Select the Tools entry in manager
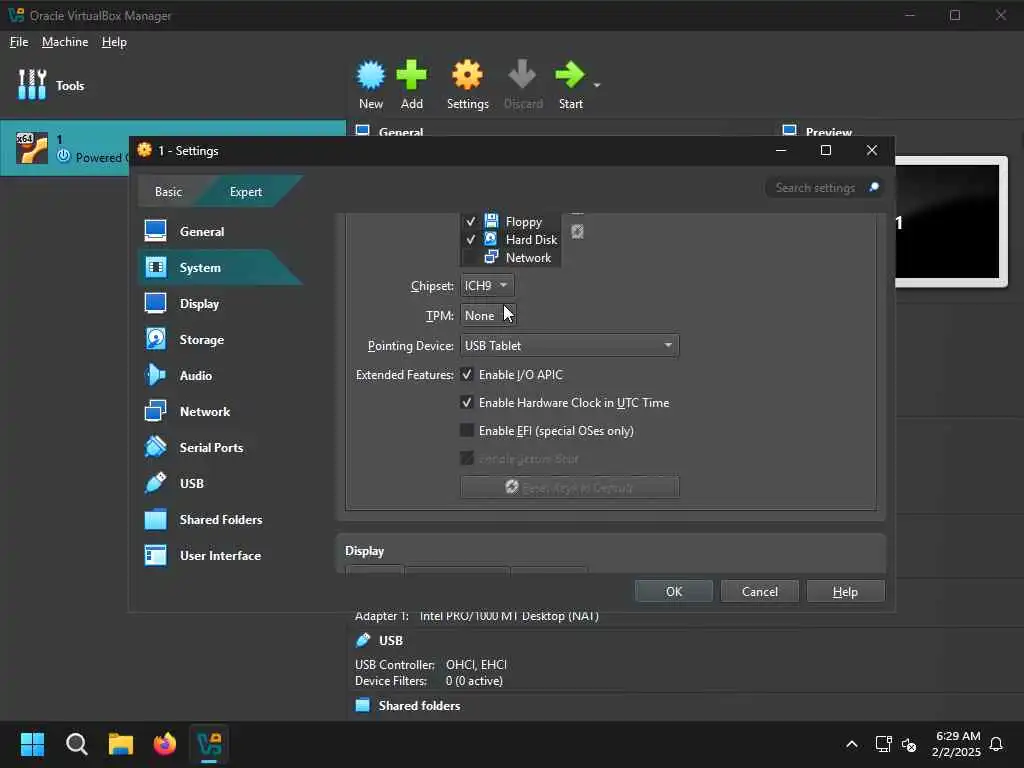Screen dimensions: 1024x768 (51, 85)
